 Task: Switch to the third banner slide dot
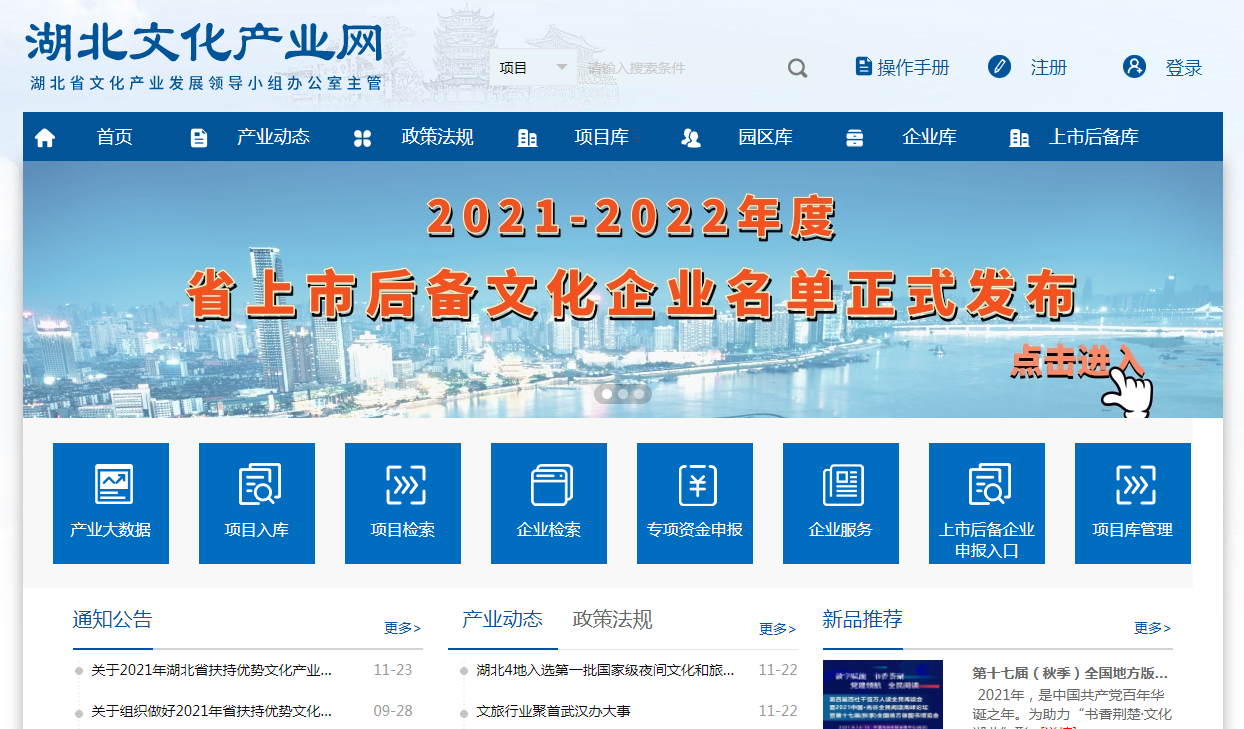click(639, 394)
